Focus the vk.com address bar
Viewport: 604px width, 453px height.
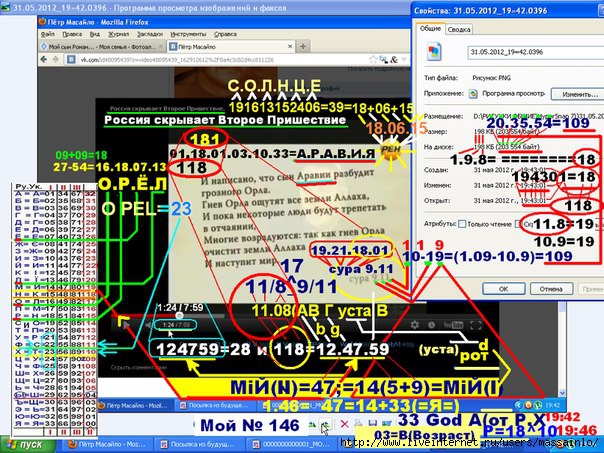pos(221,60)
